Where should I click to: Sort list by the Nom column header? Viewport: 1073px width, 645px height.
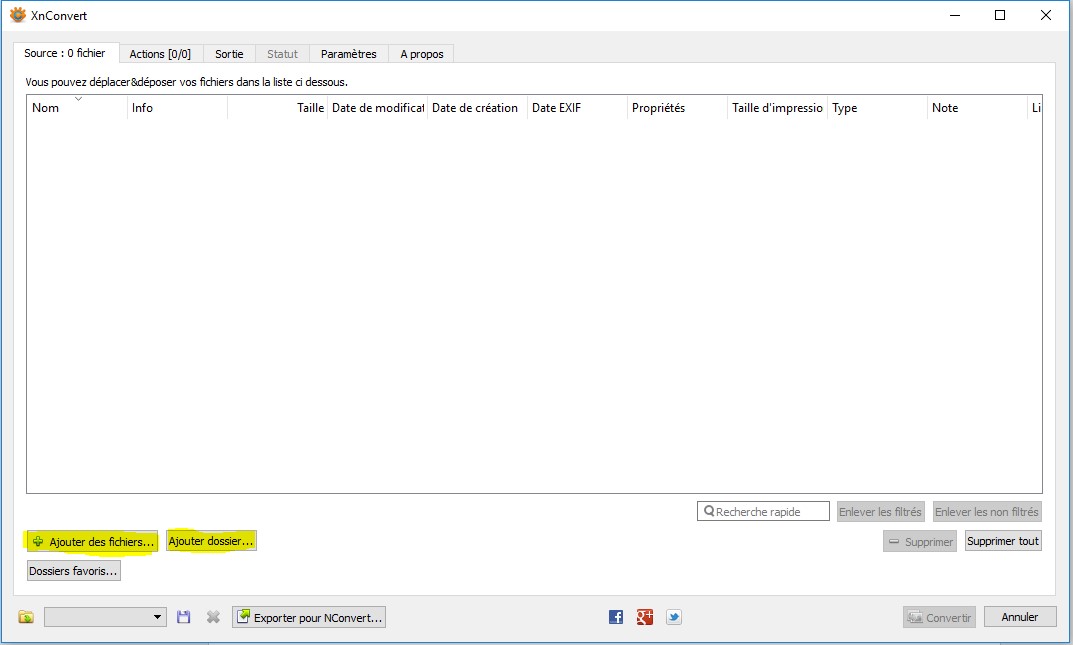point(76,108)
